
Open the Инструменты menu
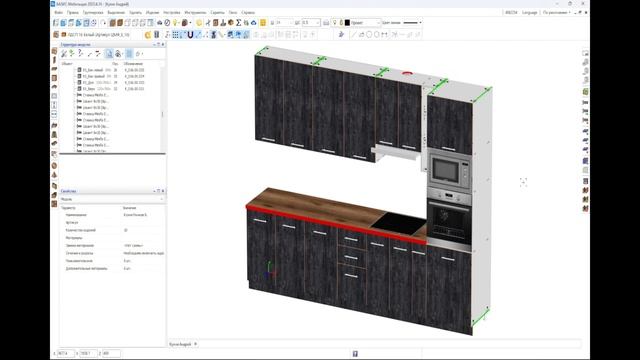click(195, 13)
